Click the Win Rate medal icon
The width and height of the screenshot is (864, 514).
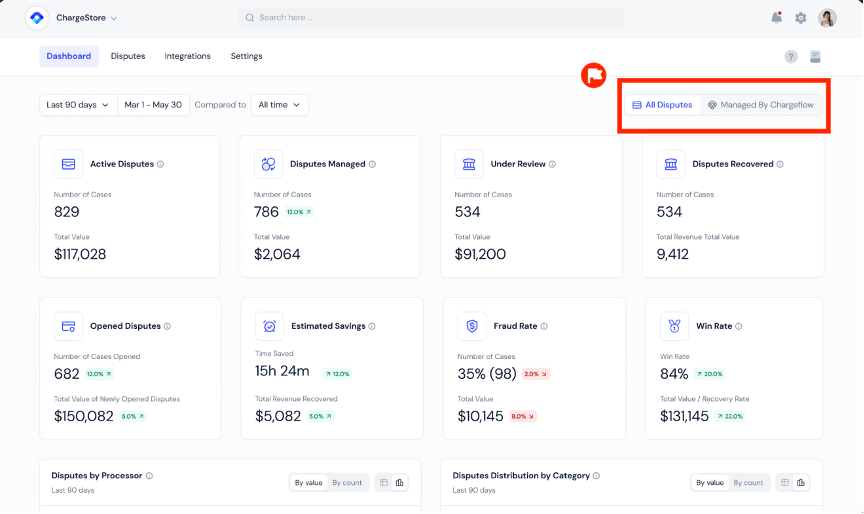tap(674, 326)
